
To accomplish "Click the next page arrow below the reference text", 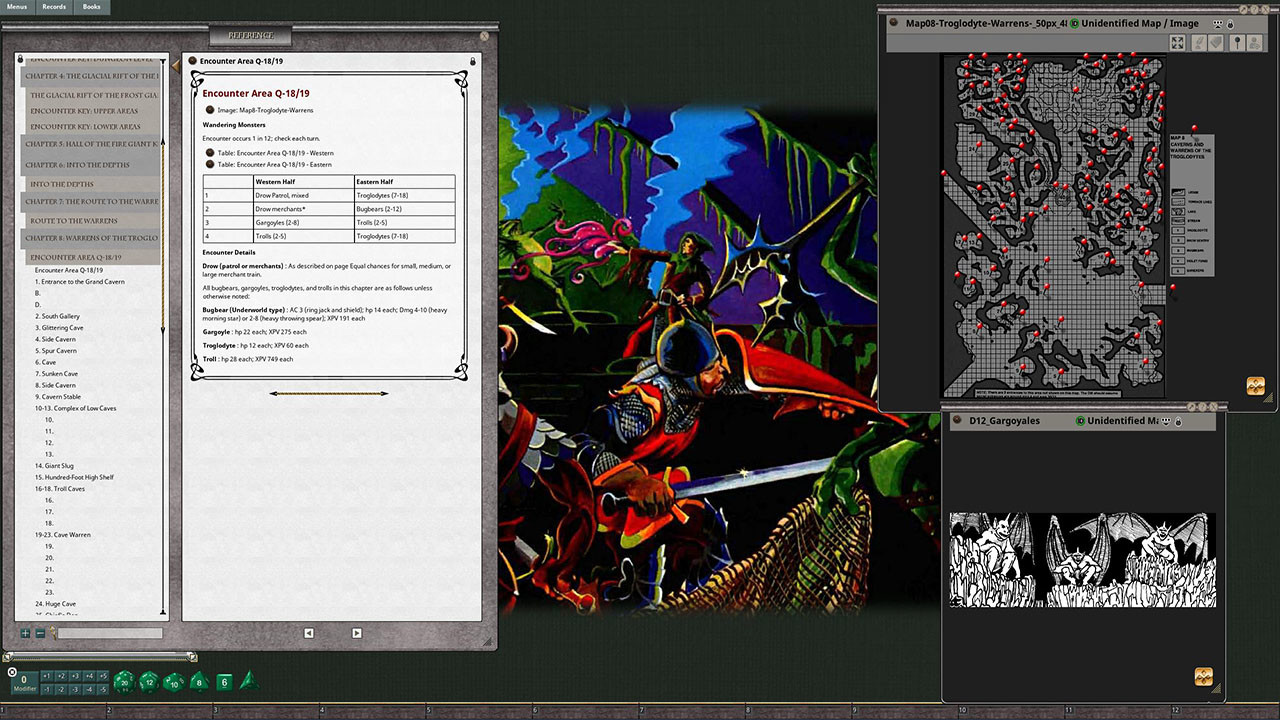I will pyautogui.click(x=357, y=633).
